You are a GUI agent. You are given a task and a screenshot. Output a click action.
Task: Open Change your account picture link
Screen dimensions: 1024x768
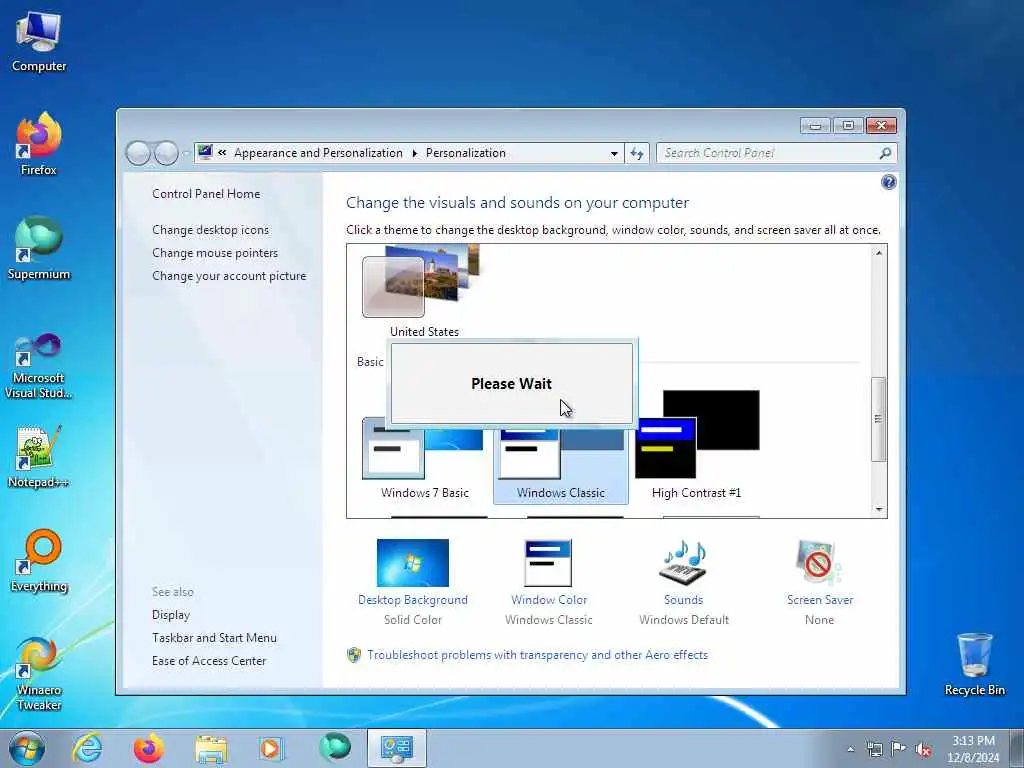(229, 276)
